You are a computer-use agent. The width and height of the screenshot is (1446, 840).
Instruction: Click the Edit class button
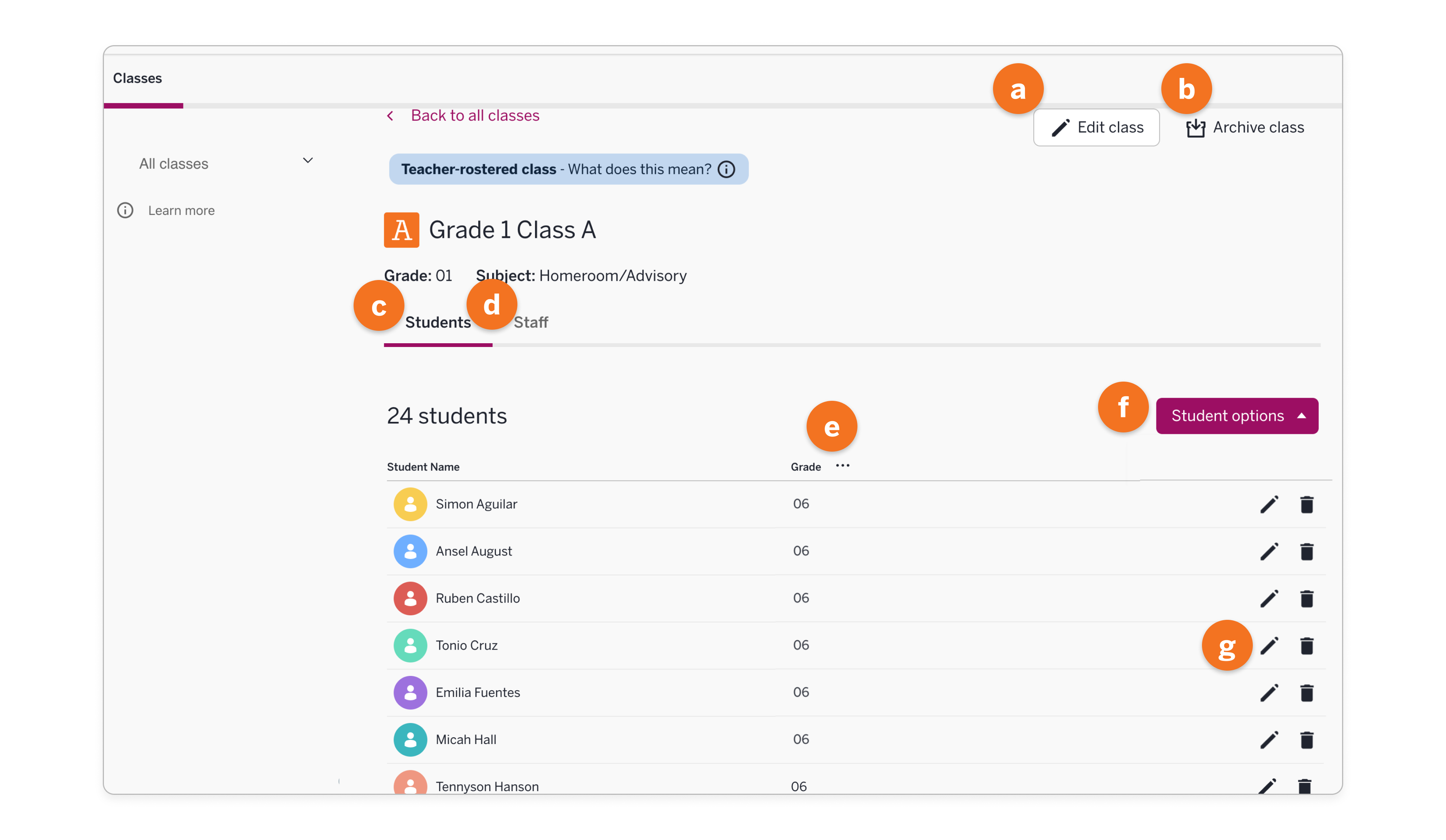click(1096, 127)
